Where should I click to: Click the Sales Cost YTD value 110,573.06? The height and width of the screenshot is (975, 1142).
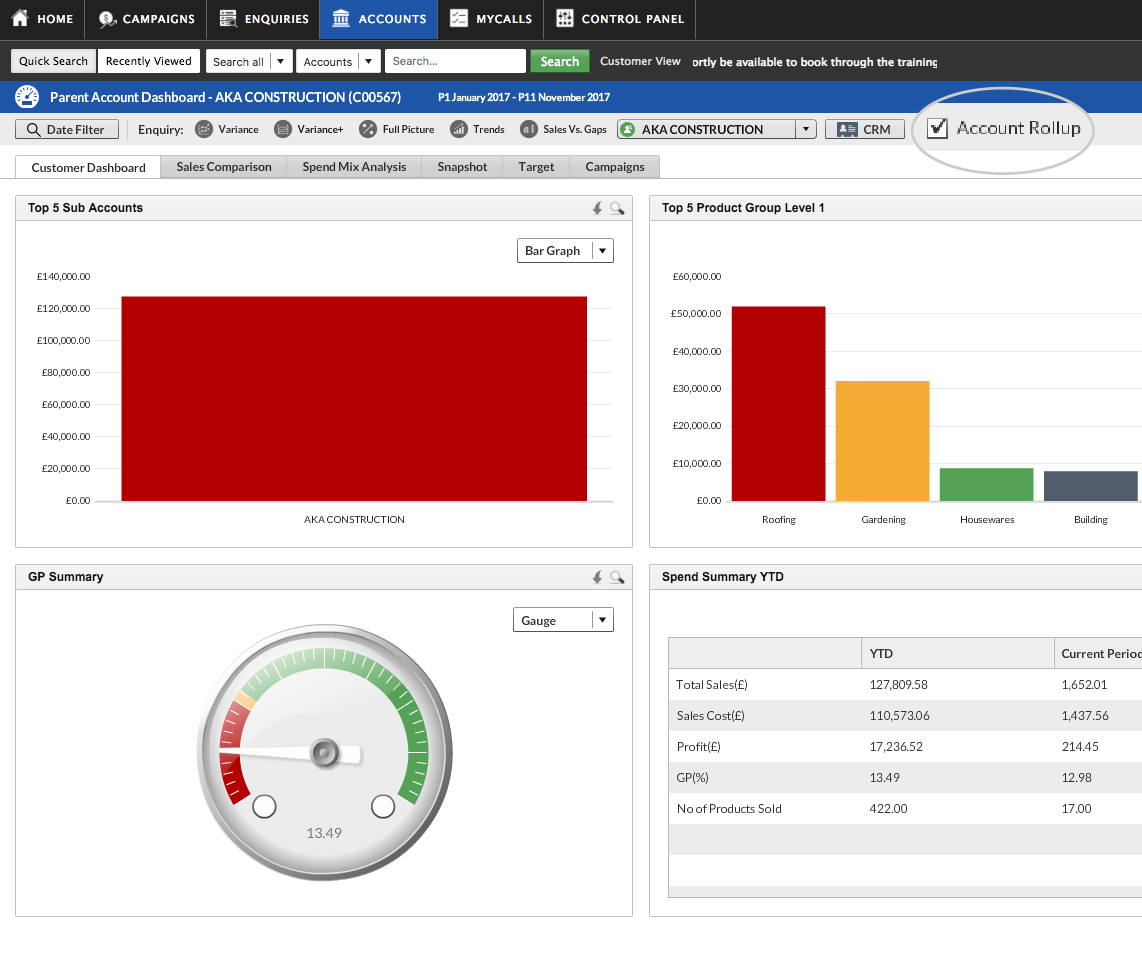click(x=899, y=716)
